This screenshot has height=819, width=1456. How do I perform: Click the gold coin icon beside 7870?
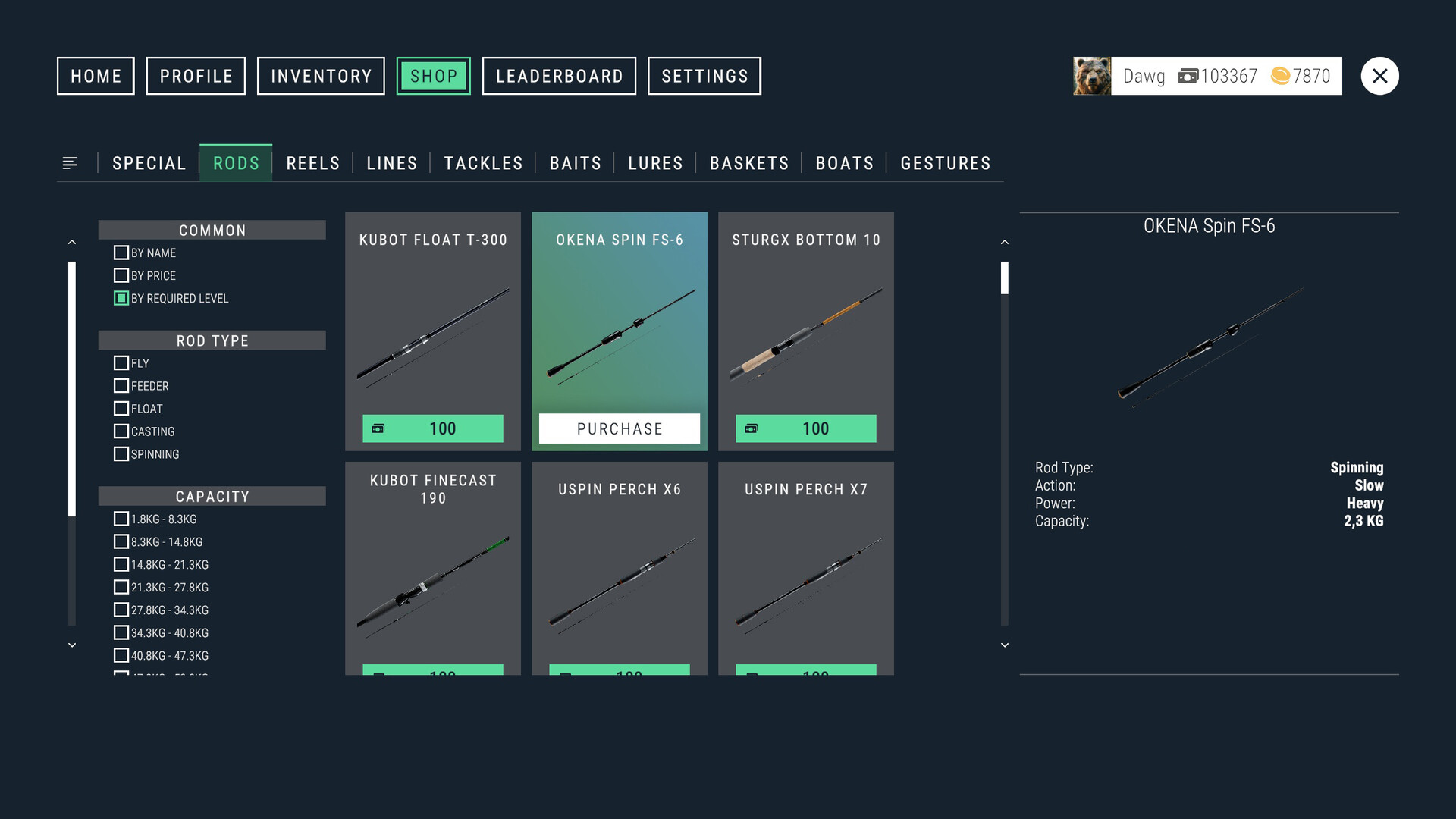[1280, 76]
